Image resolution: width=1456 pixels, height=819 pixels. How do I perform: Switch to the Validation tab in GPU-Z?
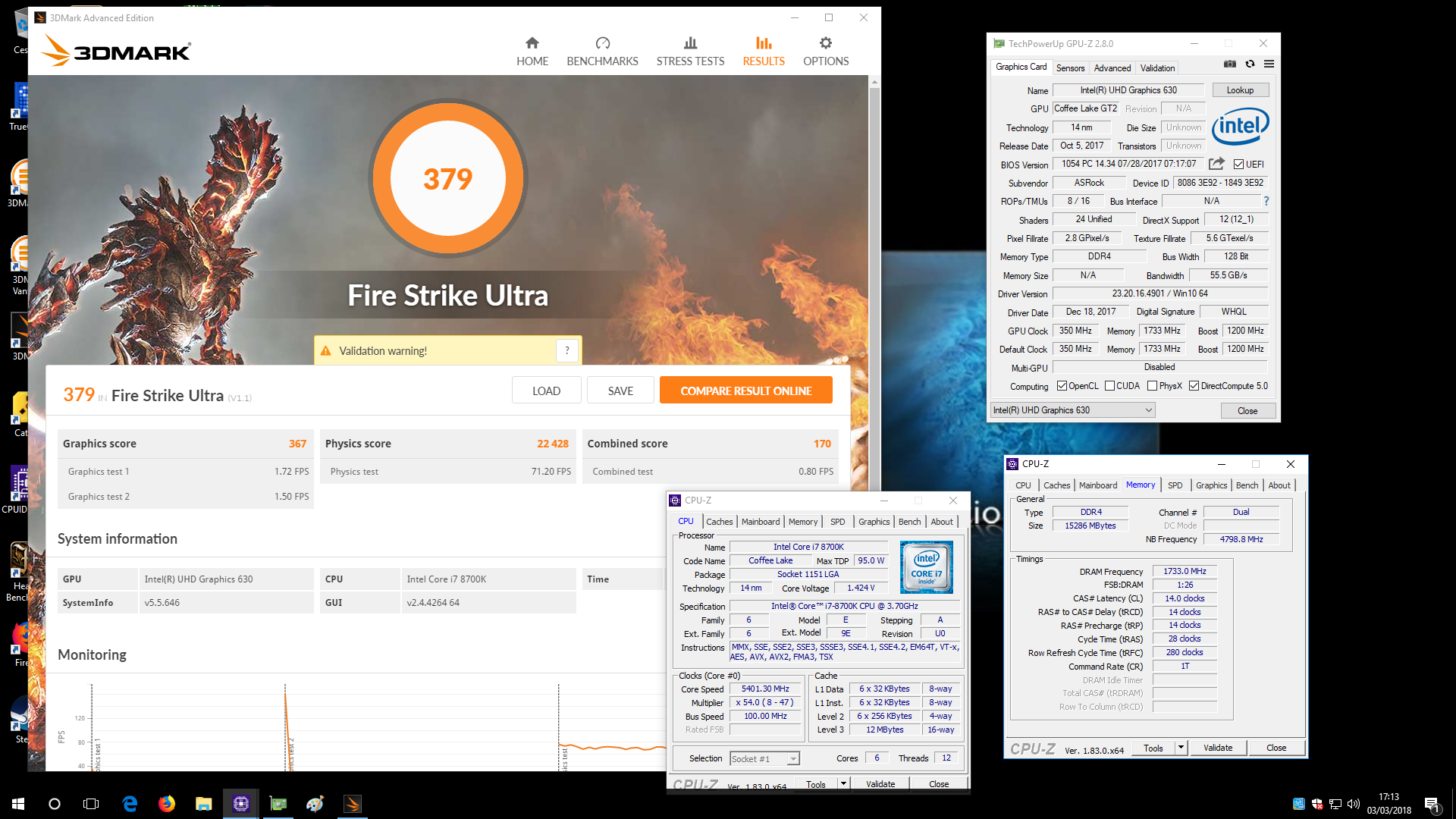tap(1157, 68)
